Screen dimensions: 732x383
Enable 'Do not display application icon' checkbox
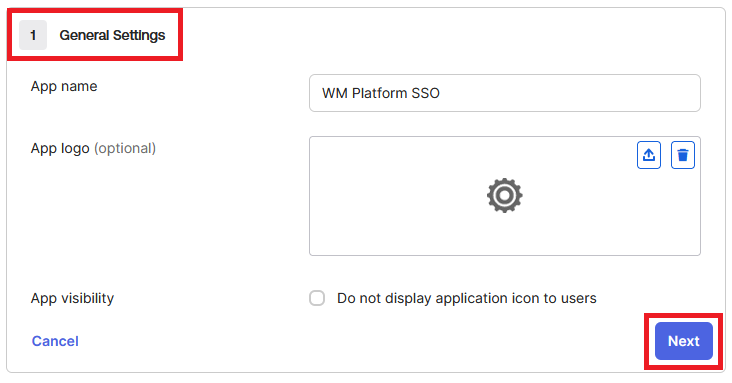(x=317, y=298)
